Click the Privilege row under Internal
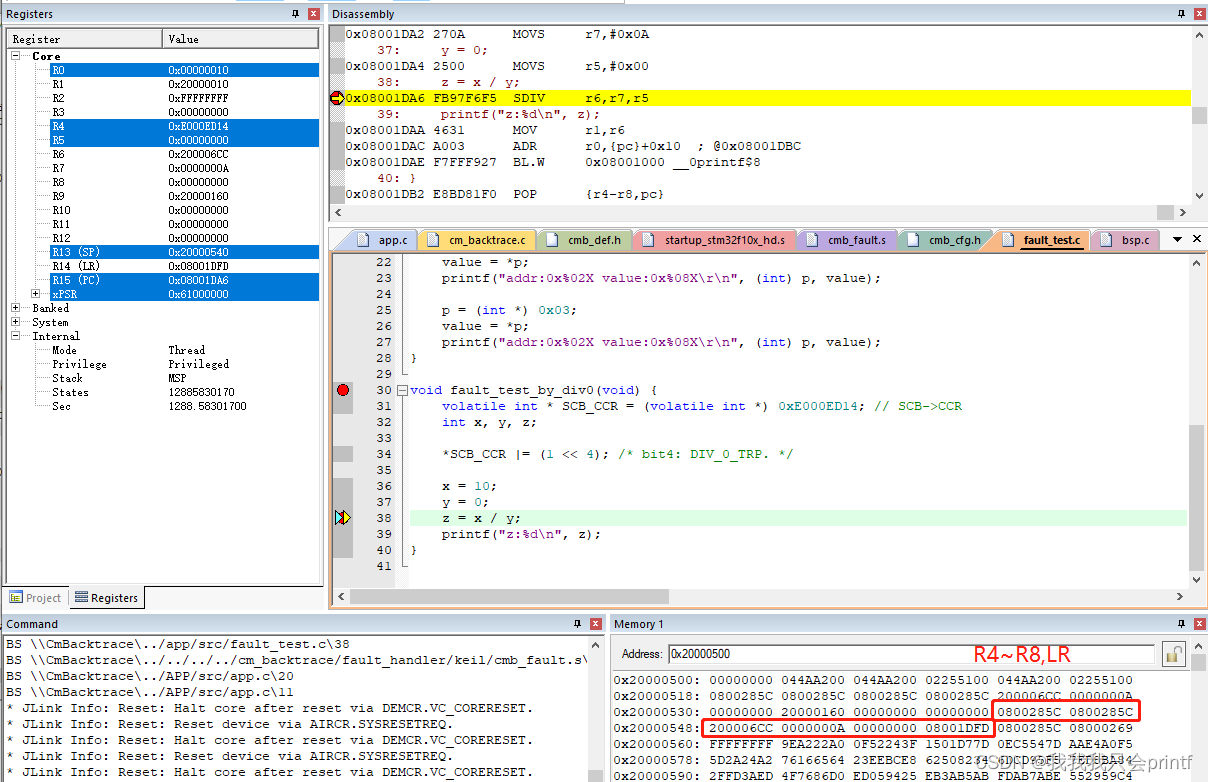This screenshot has width=1208, height=782. (185, 364)
